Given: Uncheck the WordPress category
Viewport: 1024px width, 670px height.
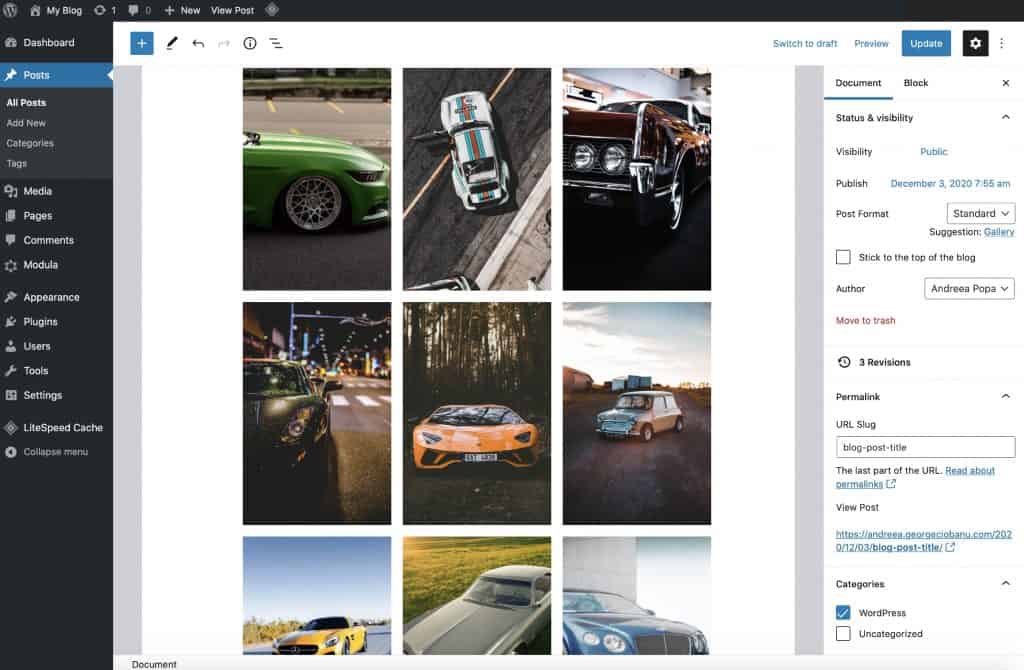Looking at the screenshot, I should tap(843, 613).
